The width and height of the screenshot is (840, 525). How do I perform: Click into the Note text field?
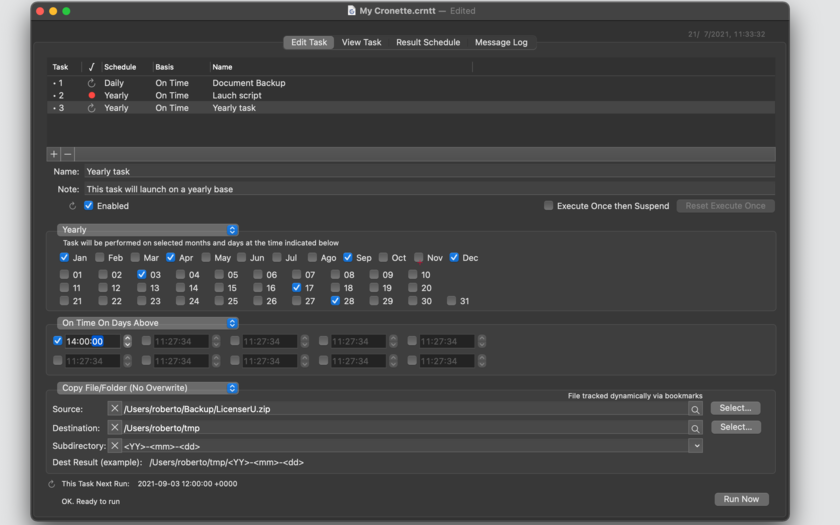pos(430,189)
